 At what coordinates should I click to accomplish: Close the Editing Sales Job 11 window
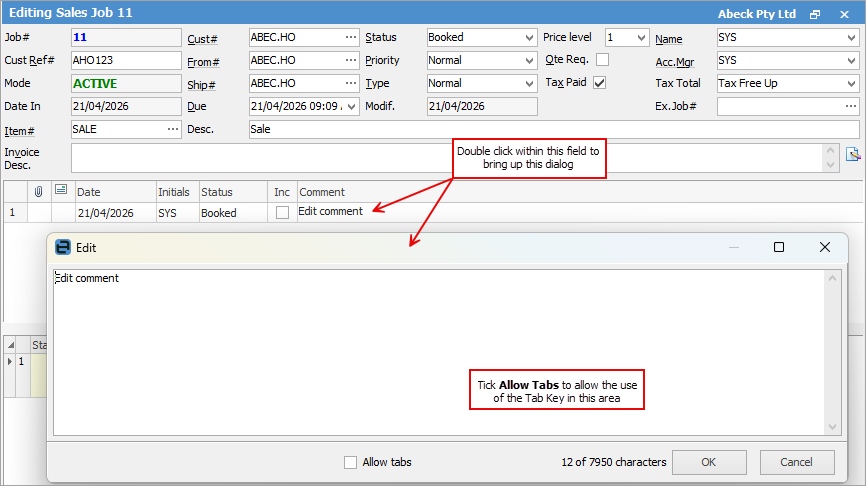(844, 14)
